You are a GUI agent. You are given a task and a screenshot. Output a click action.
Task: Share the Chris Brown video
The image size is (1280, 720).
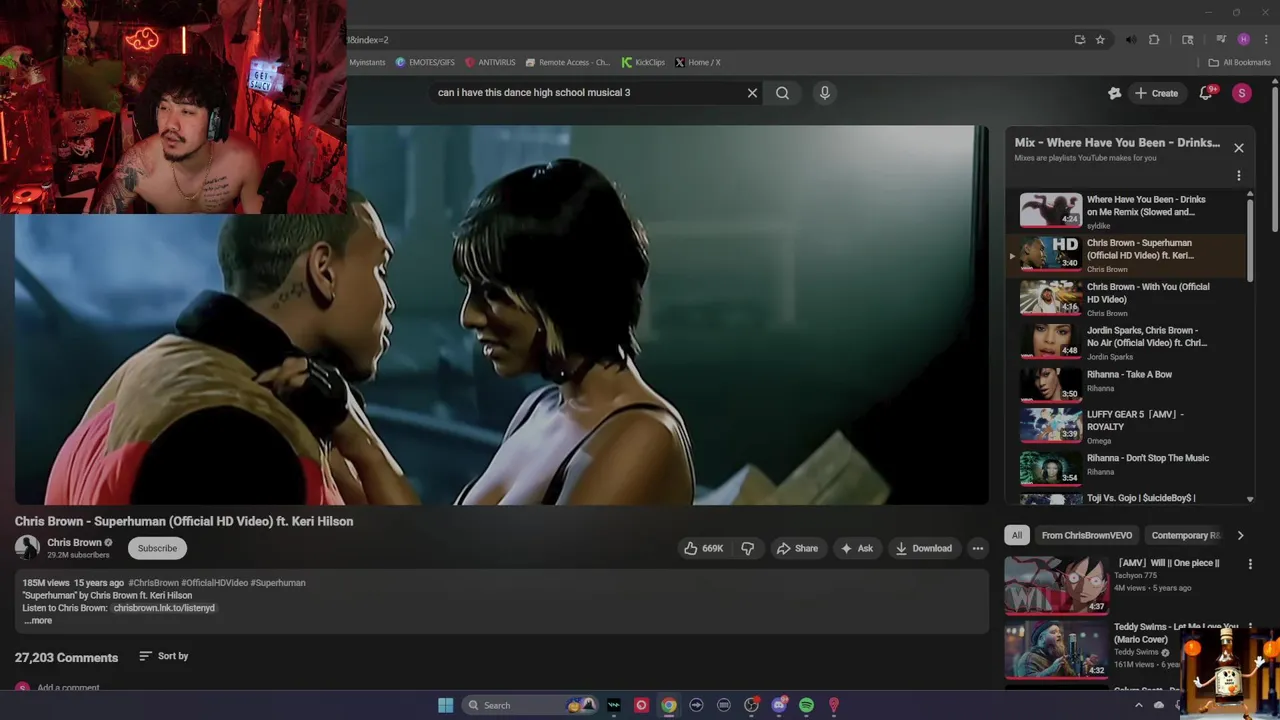coord(797,548)
